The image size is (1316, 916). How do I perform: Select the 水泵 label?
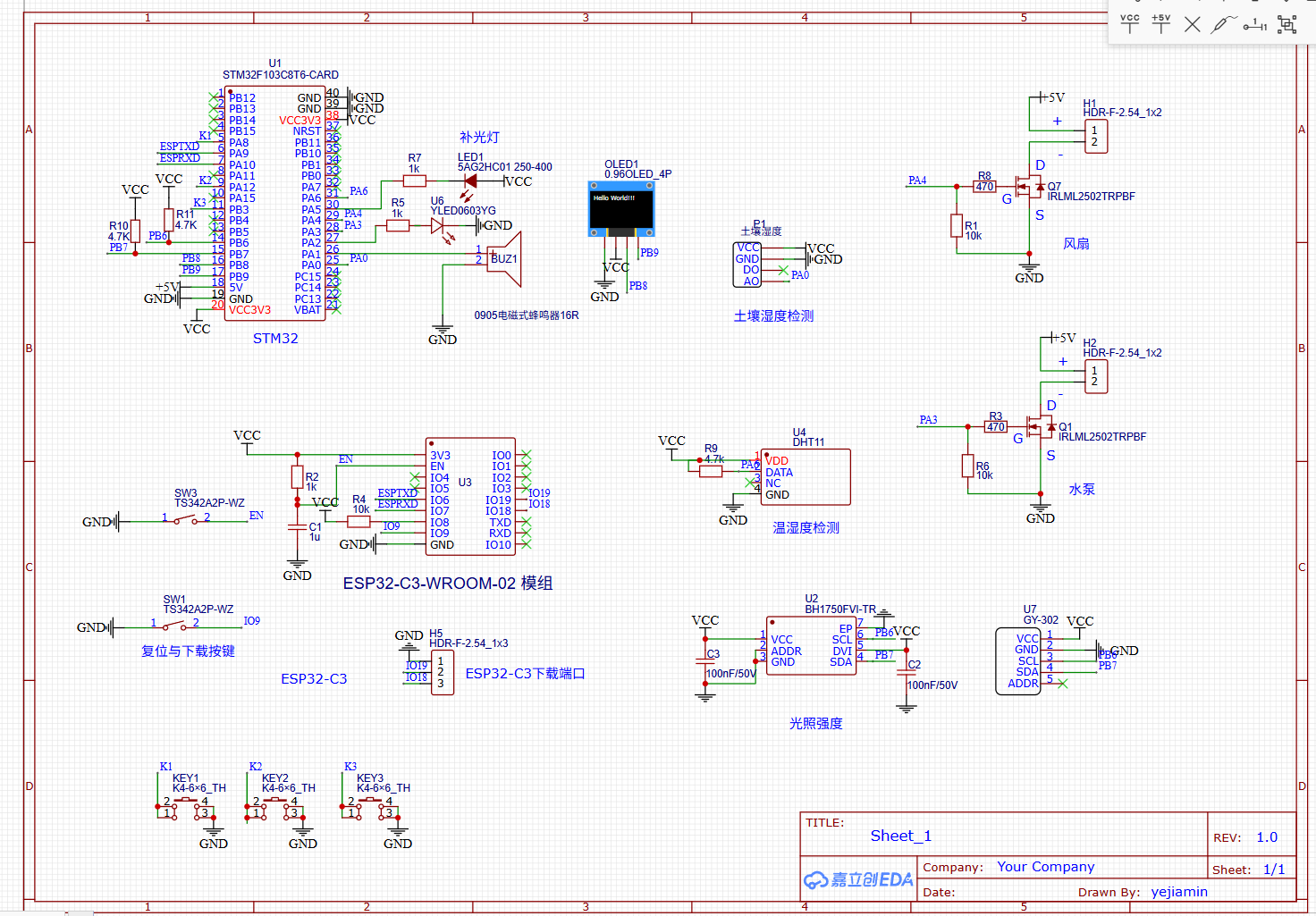pos(1082,490)
